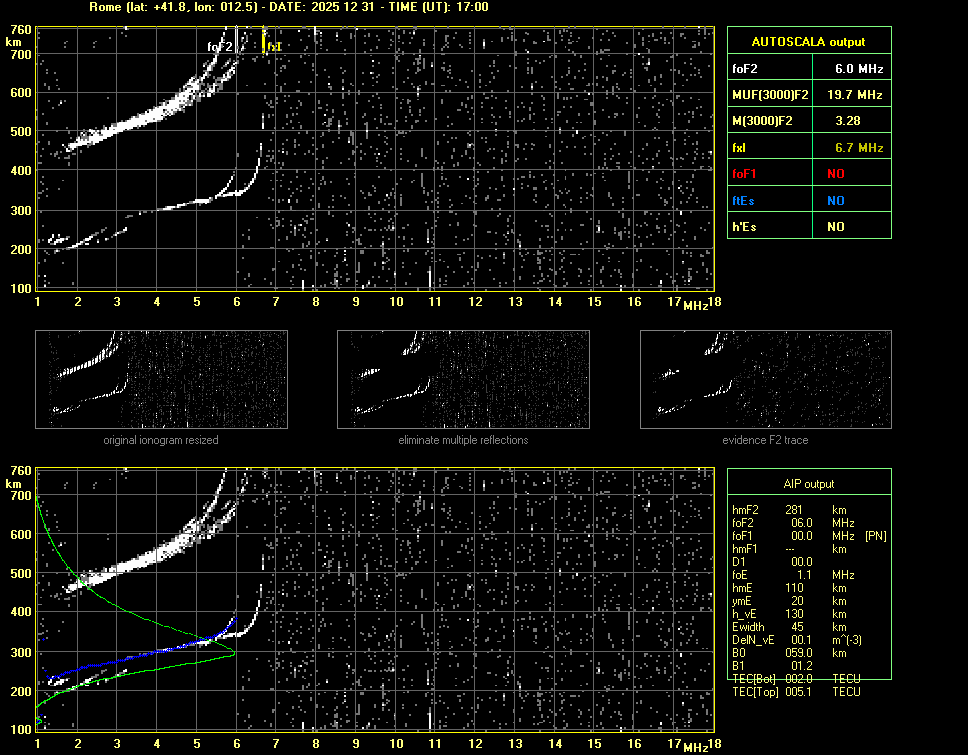Select the yellow h'Es row label
This screenshot has width=968, height=755.
click(x=743, y=227)
